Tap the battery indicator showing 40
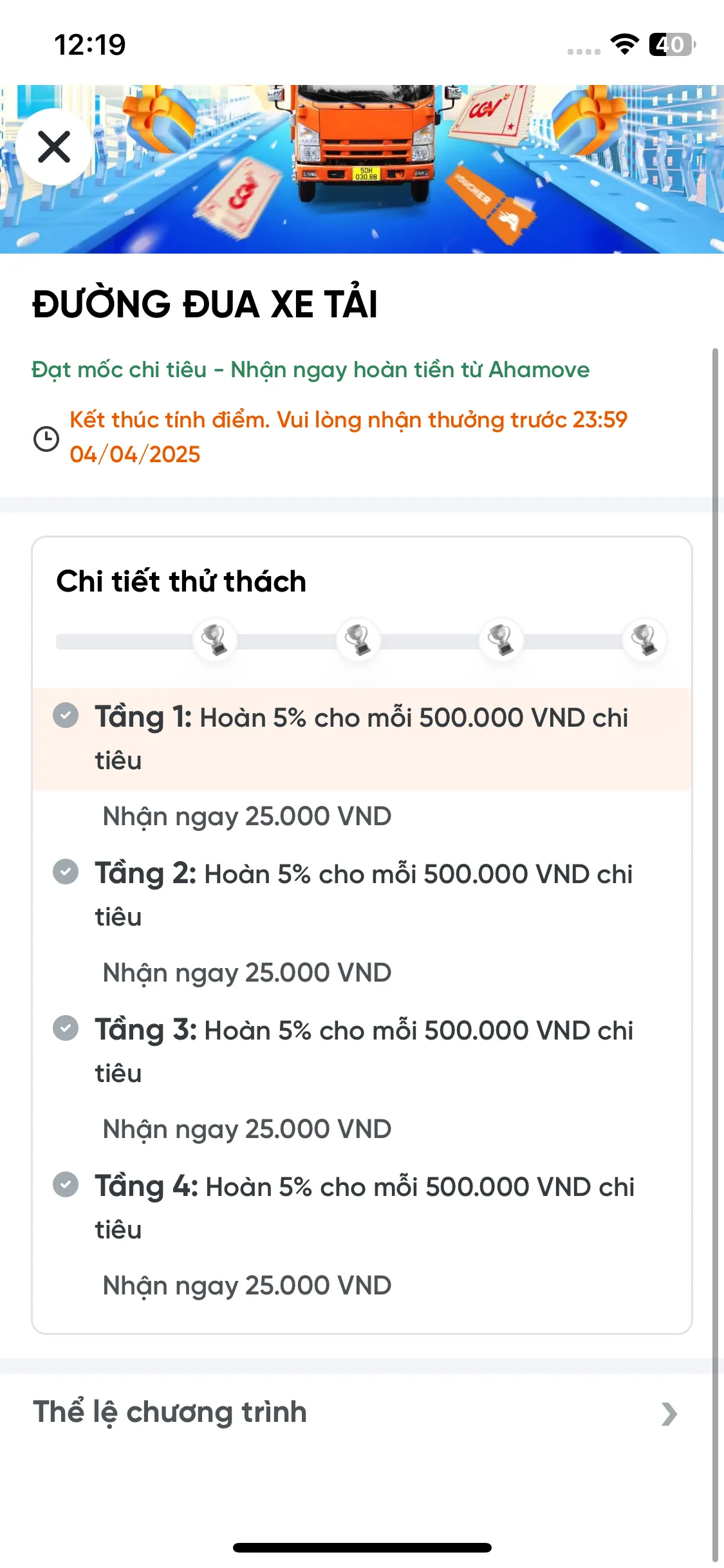The image size is (724, 1568). coord(672,44)
